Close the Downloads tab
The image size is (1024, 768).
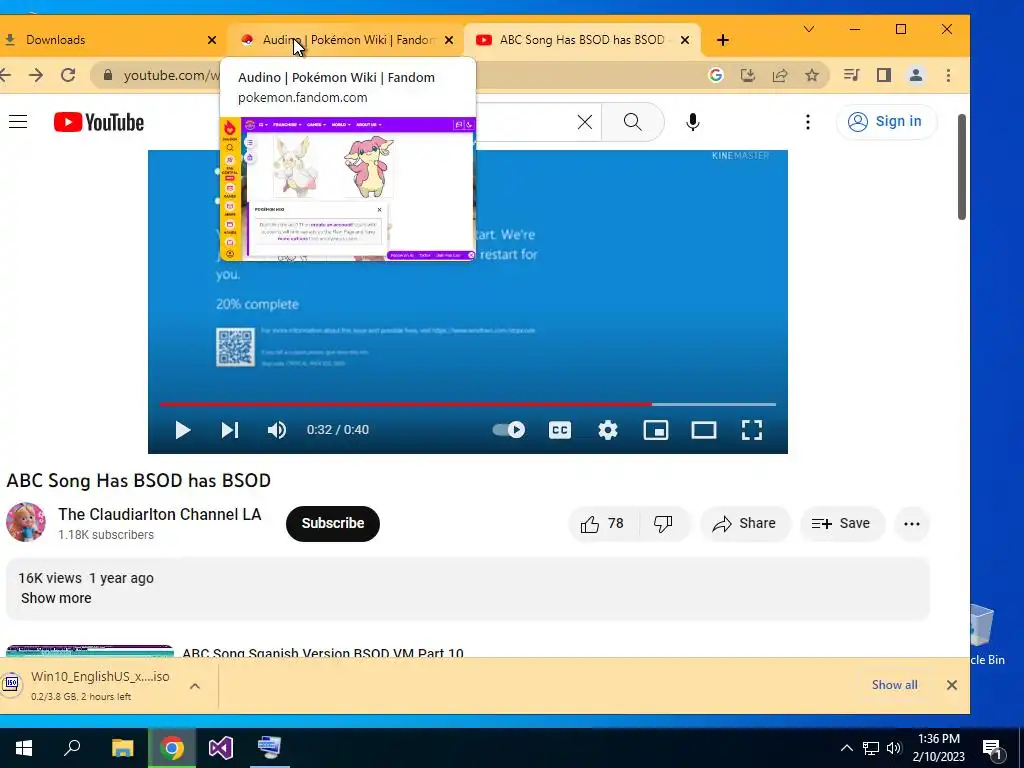[212, 40]
